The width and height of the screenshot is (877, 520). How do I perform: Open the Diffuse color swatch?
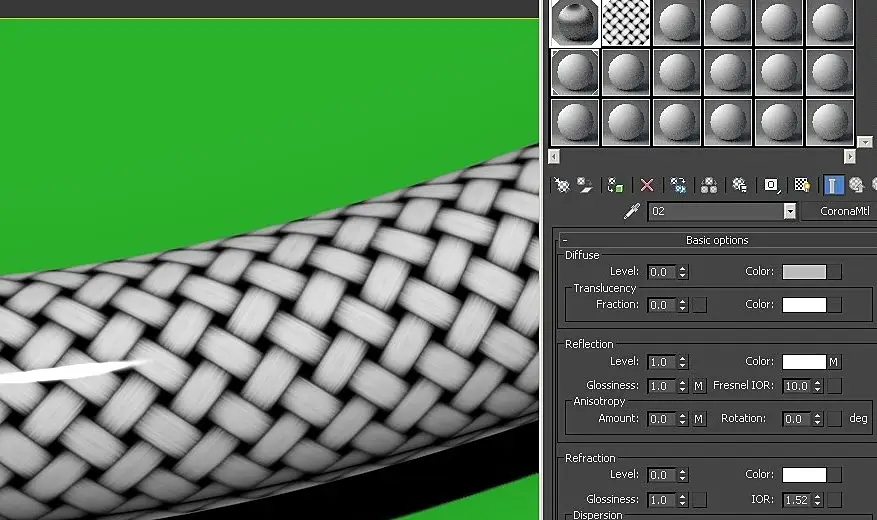804,272
